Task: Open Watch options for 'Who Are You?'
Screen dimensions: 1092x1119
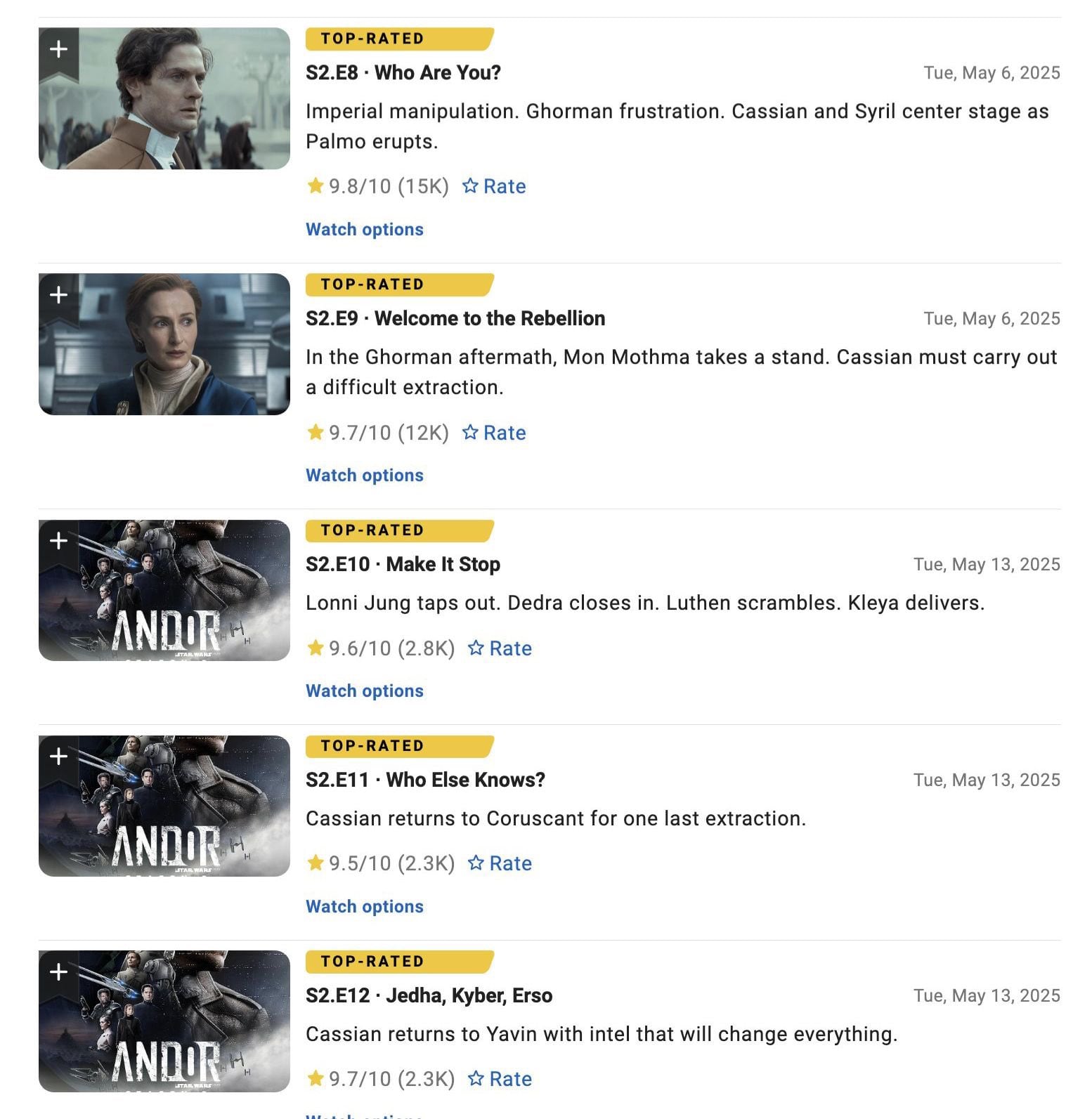Action: (x=365, y=230)
